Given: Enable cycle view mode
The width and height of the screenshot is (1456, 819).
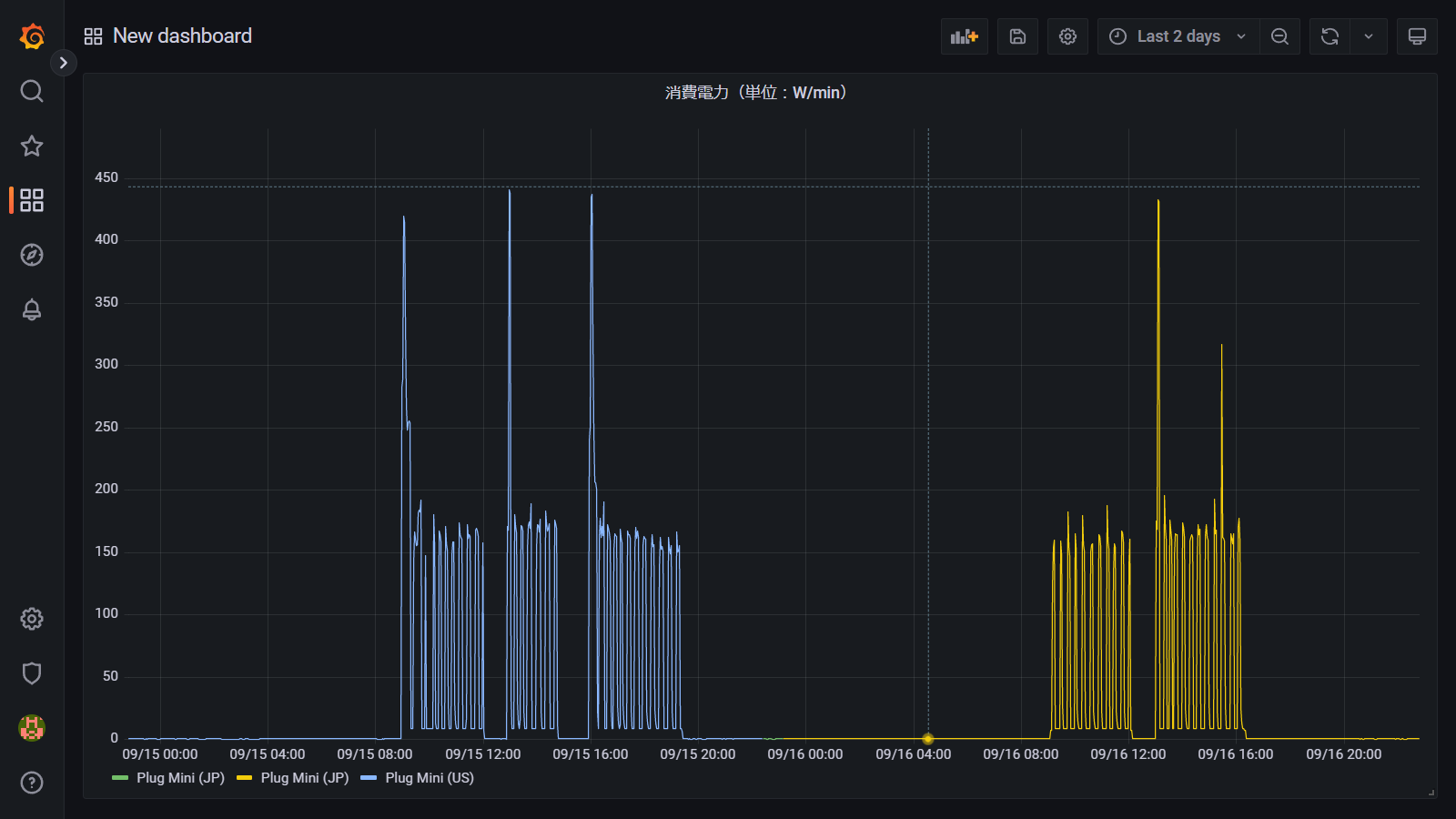Looking at the screenshot, I should [1417, 36].
